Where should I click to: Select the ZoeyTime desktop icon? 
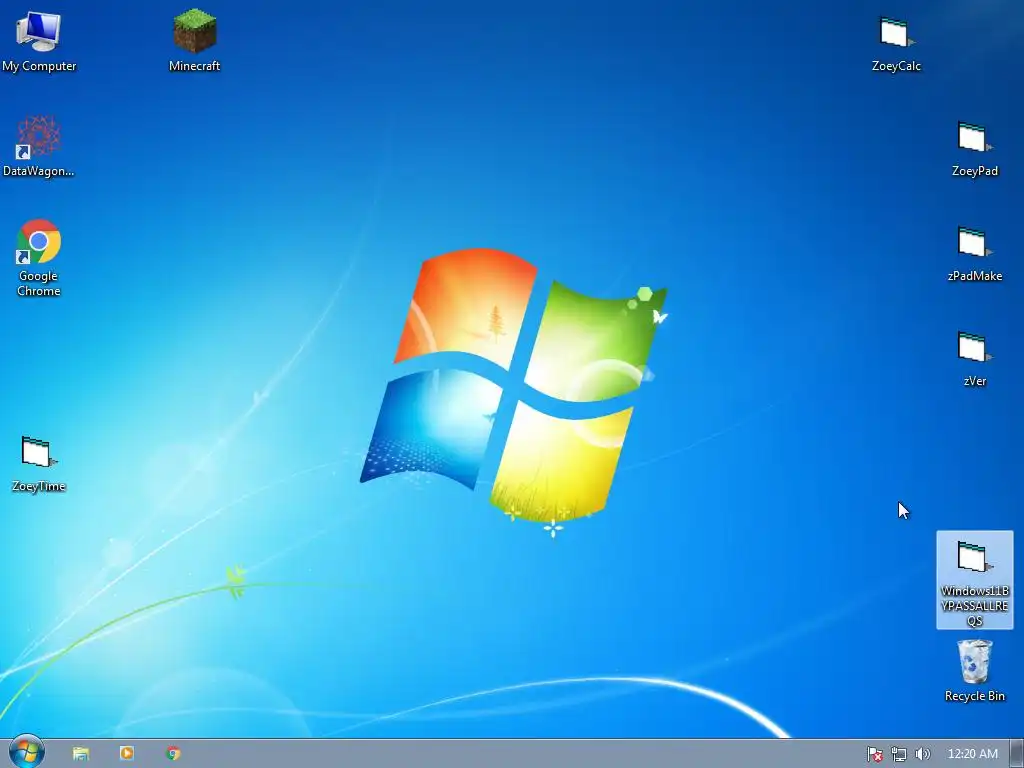pyautogui.click(x=39, y=464)
